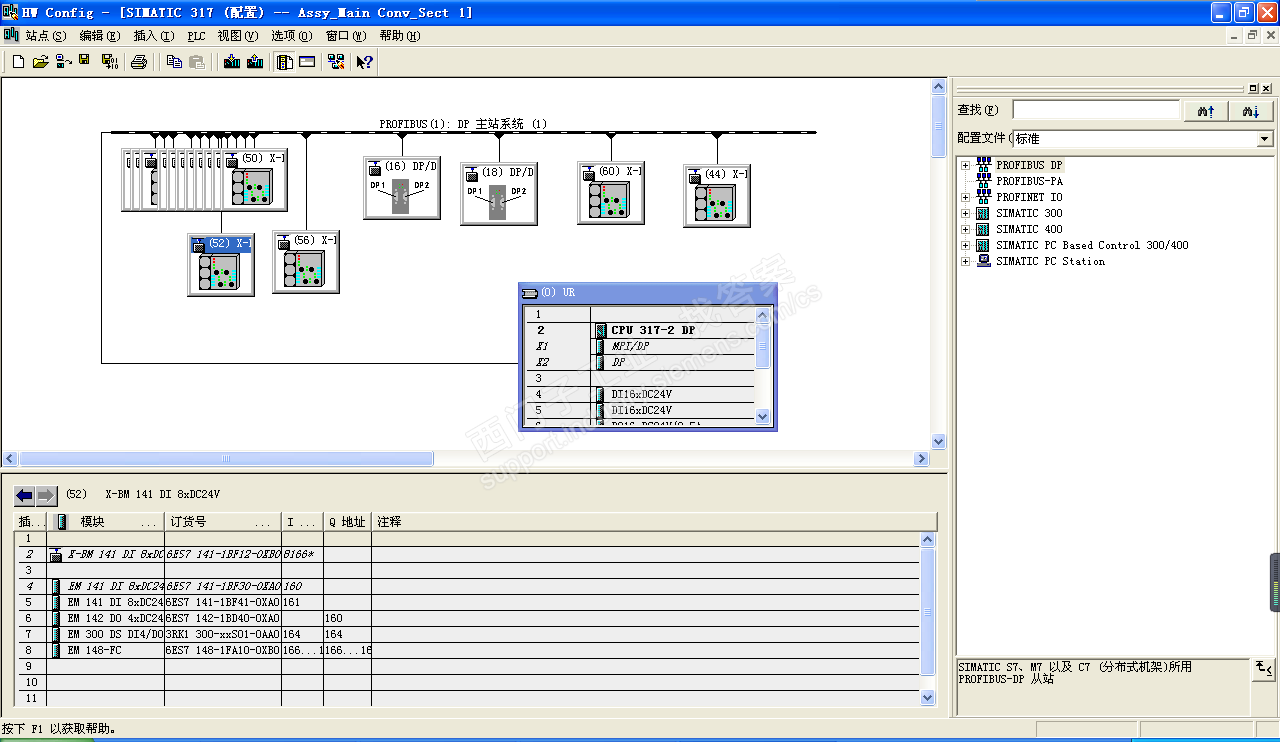Click the UR rack window scroll-down arrow
This screenshot has width=1280, height=742.
click(x=763, y=417)
